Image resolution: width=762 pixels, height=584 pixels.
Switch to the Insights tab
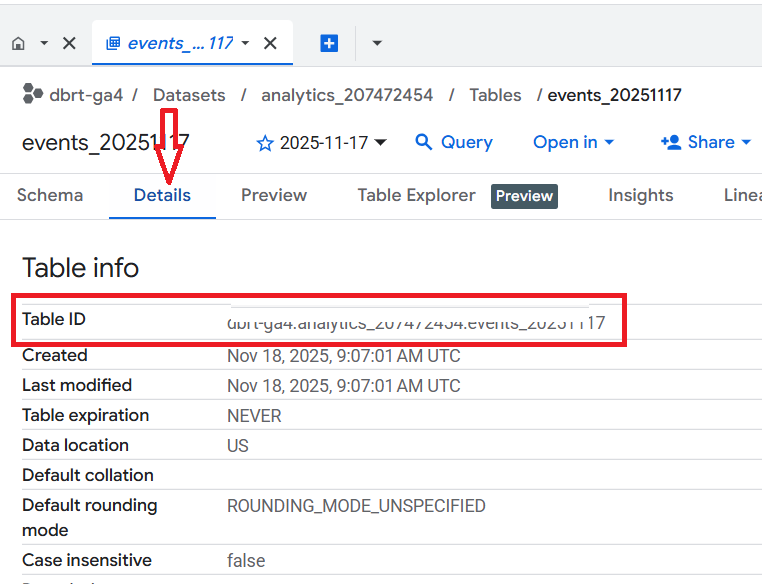coord(641,195)
